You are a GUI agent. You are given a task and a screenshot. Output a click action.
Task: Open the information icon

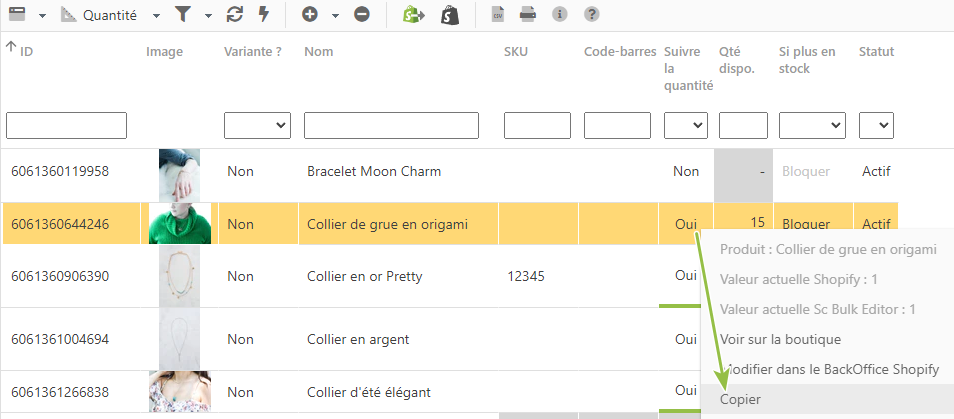click(560, 15)
